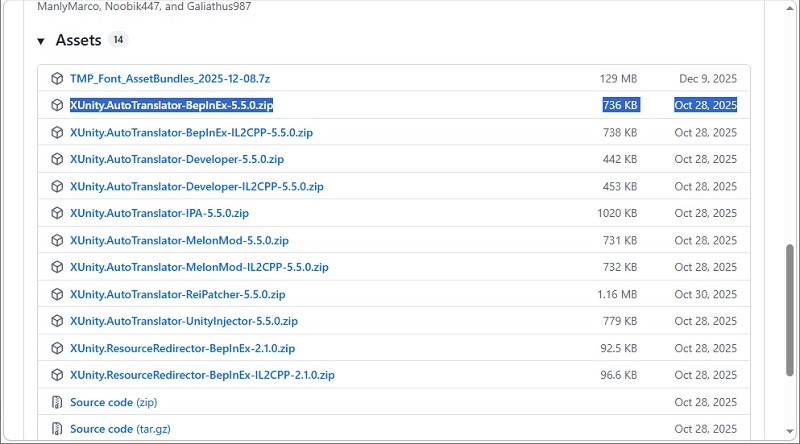Screen dimensions: 800x444
Task: Download XUnity.AutoTranslator-BepInEx-IL2CPP-5.5.0.zip
Action: tap(191, 132)
